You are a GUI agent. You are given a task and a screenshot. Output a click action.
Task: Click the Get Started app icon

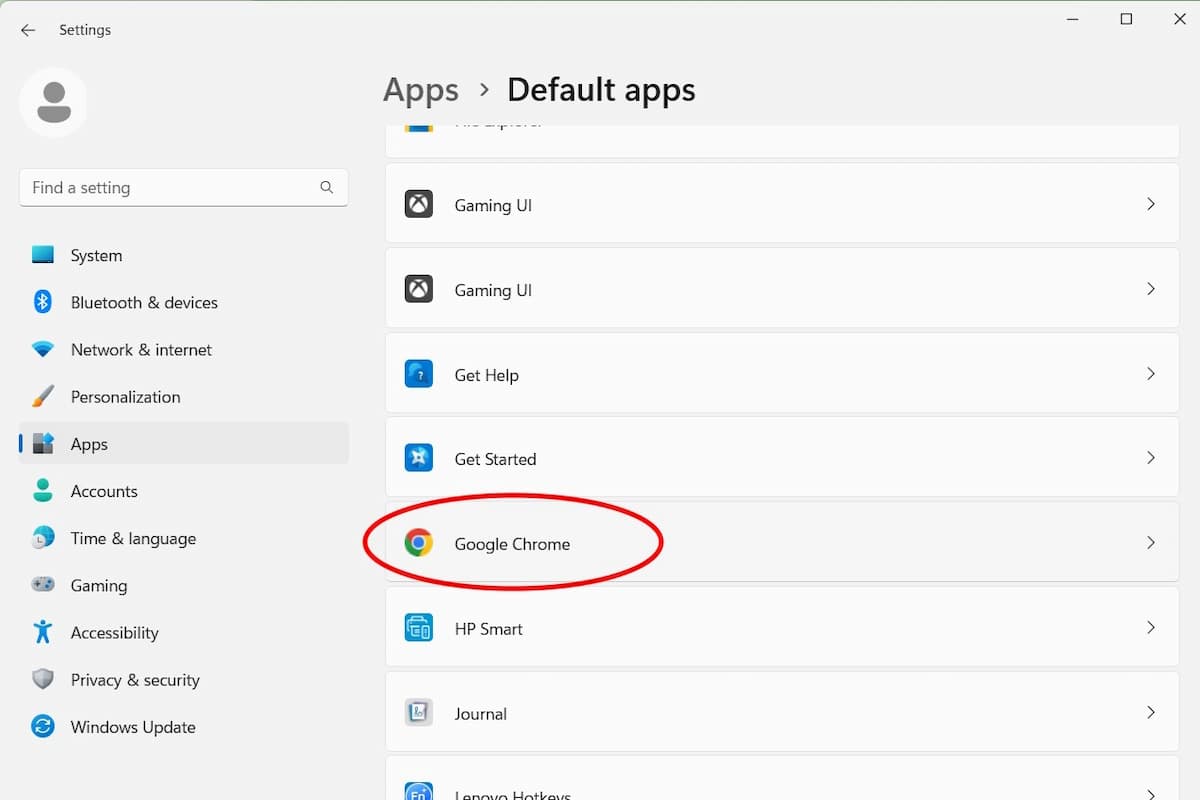(x=419, y=459)
